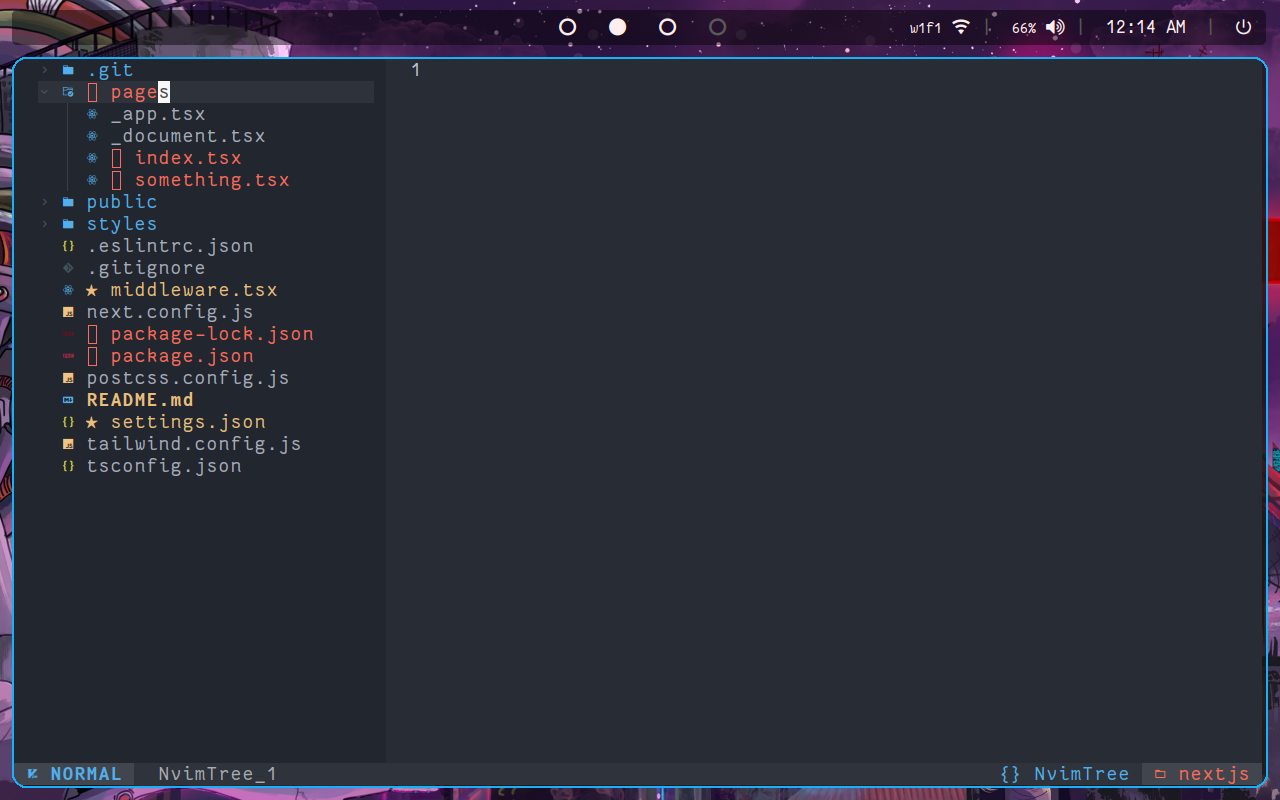
Task: Click the markdown icon before README.md
Action: pos(67,399)
